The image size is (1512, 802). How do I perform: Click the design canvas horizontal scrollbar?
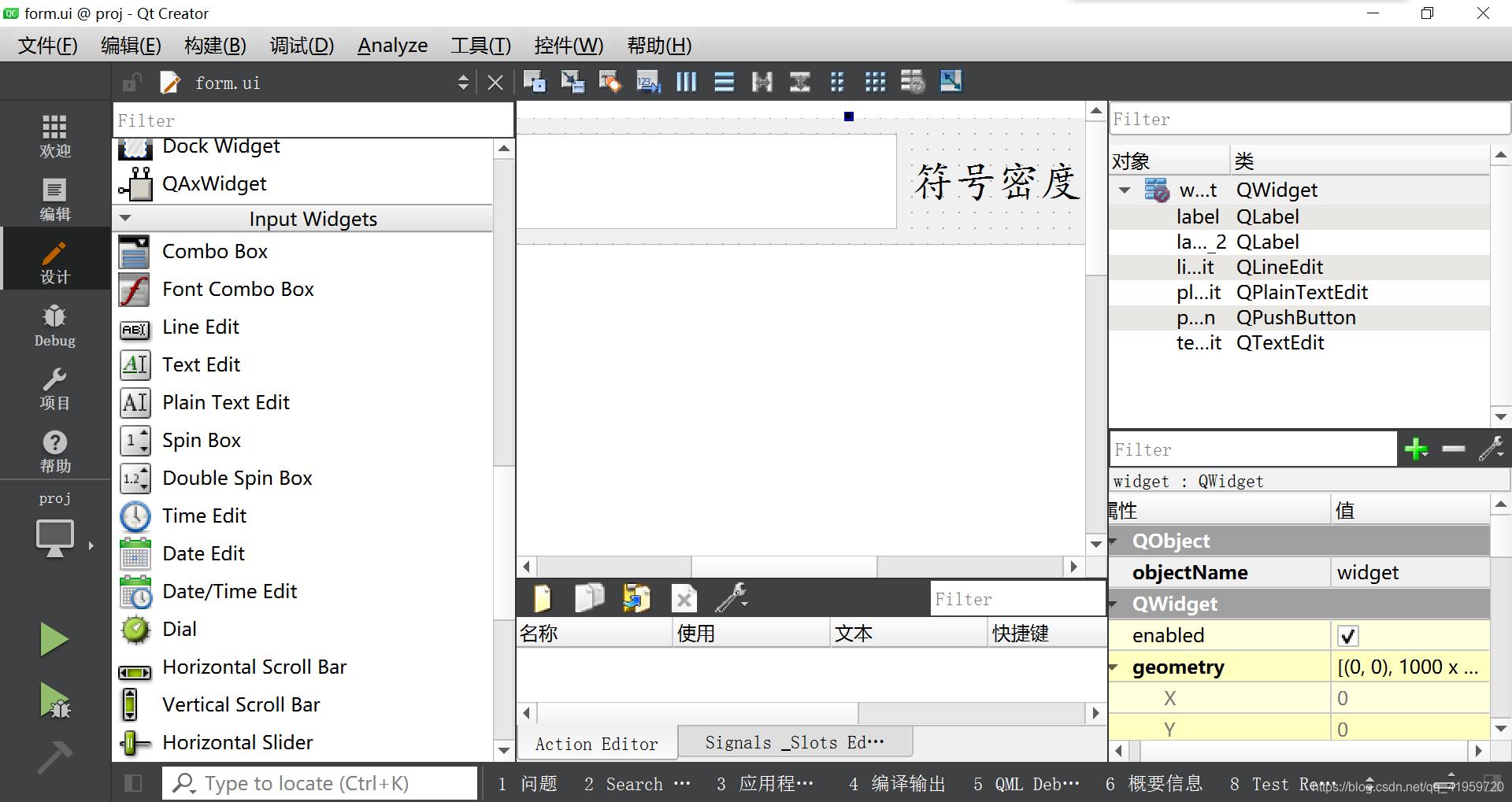[x=784, y=567]
